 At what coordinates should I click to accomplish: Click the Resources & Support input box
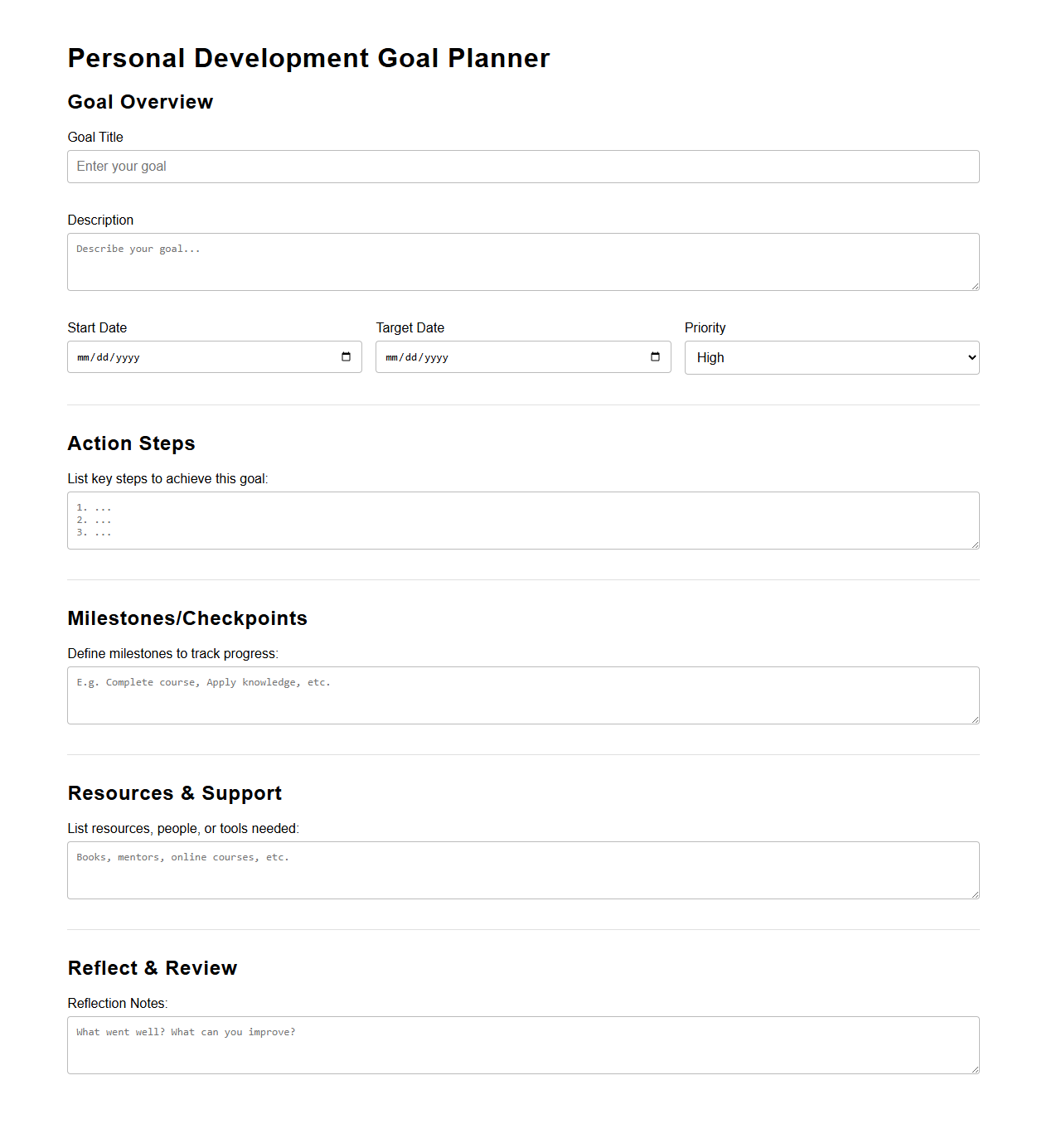click(523, 869)
